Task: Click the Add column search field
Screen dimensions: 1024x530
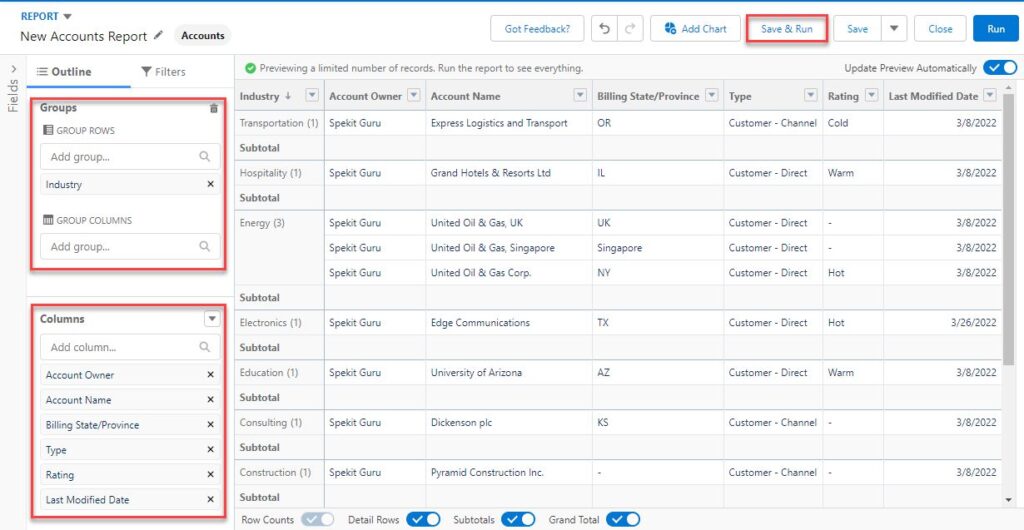Action: point(131,347)
